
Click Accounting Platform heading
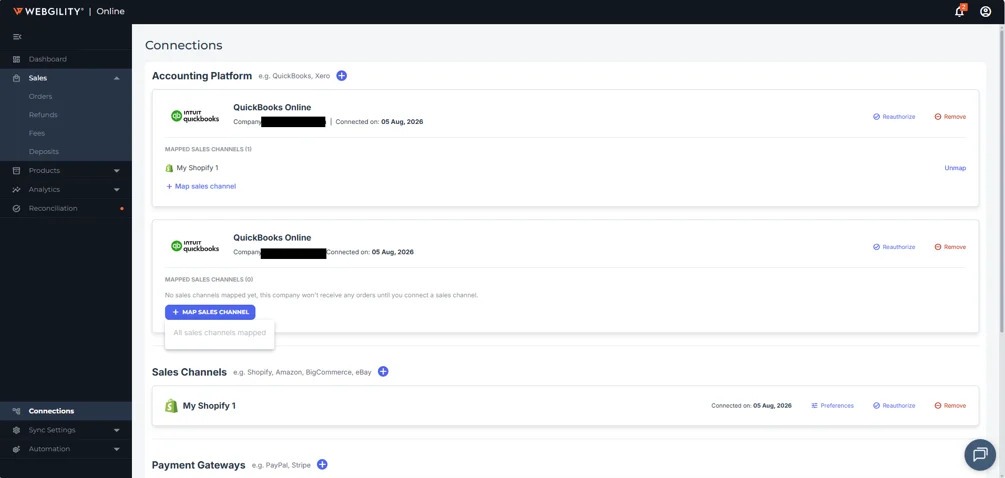coord(202,76)
